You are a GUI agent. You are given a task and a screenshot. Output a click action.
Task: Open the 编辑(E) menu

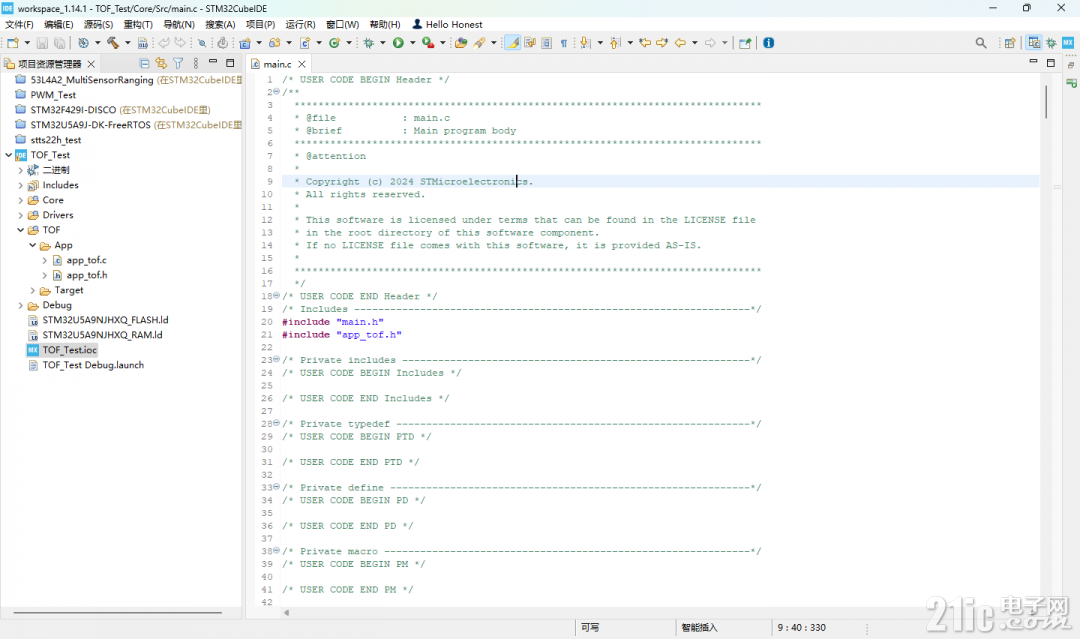[59, 24]
